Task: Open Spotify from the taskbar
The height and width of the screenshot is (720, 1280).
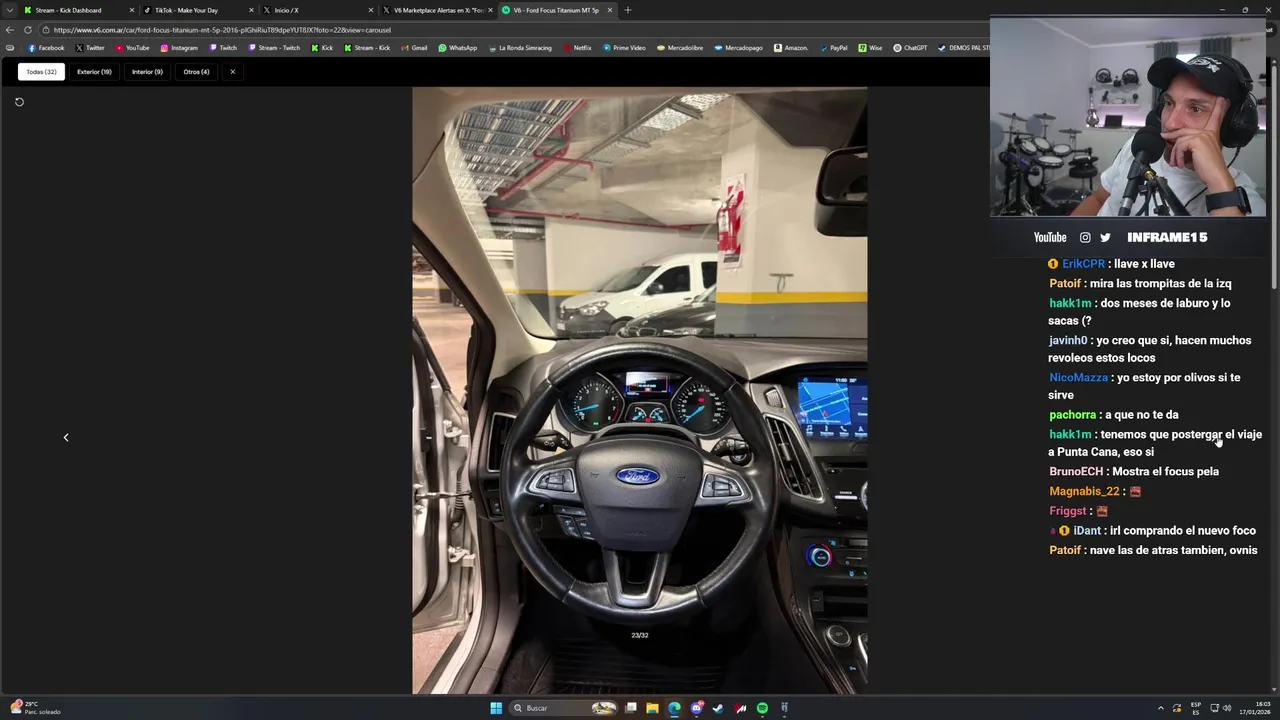Action: click(762, 708)
